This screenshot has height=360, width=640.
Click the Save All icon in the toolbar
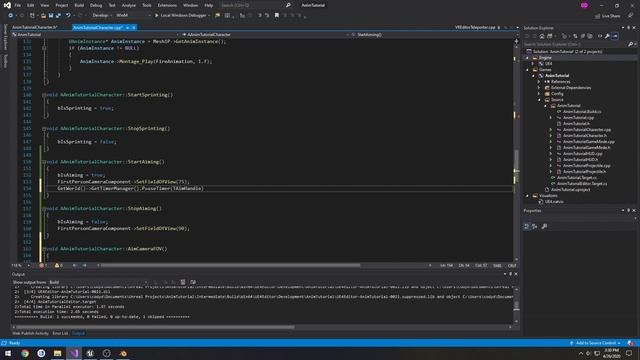click(58, 16)
